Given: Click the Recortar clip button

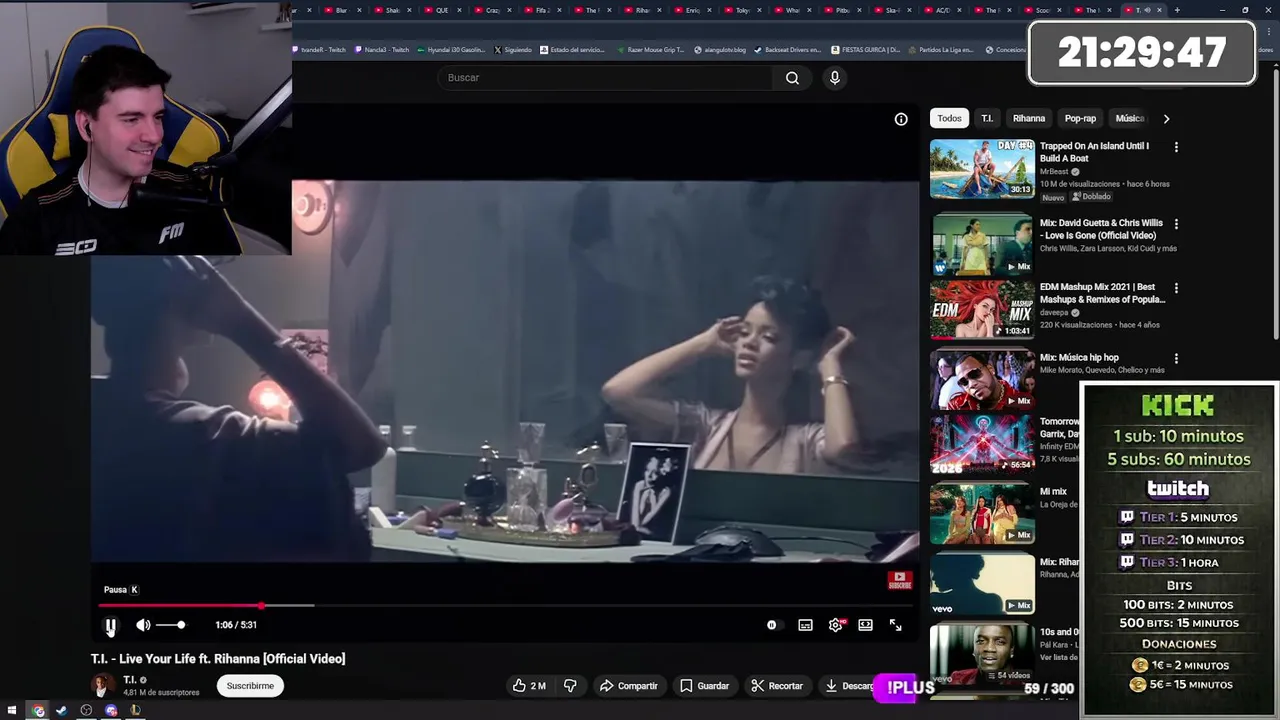Looking at the screenshot, I should coord(777,686).
